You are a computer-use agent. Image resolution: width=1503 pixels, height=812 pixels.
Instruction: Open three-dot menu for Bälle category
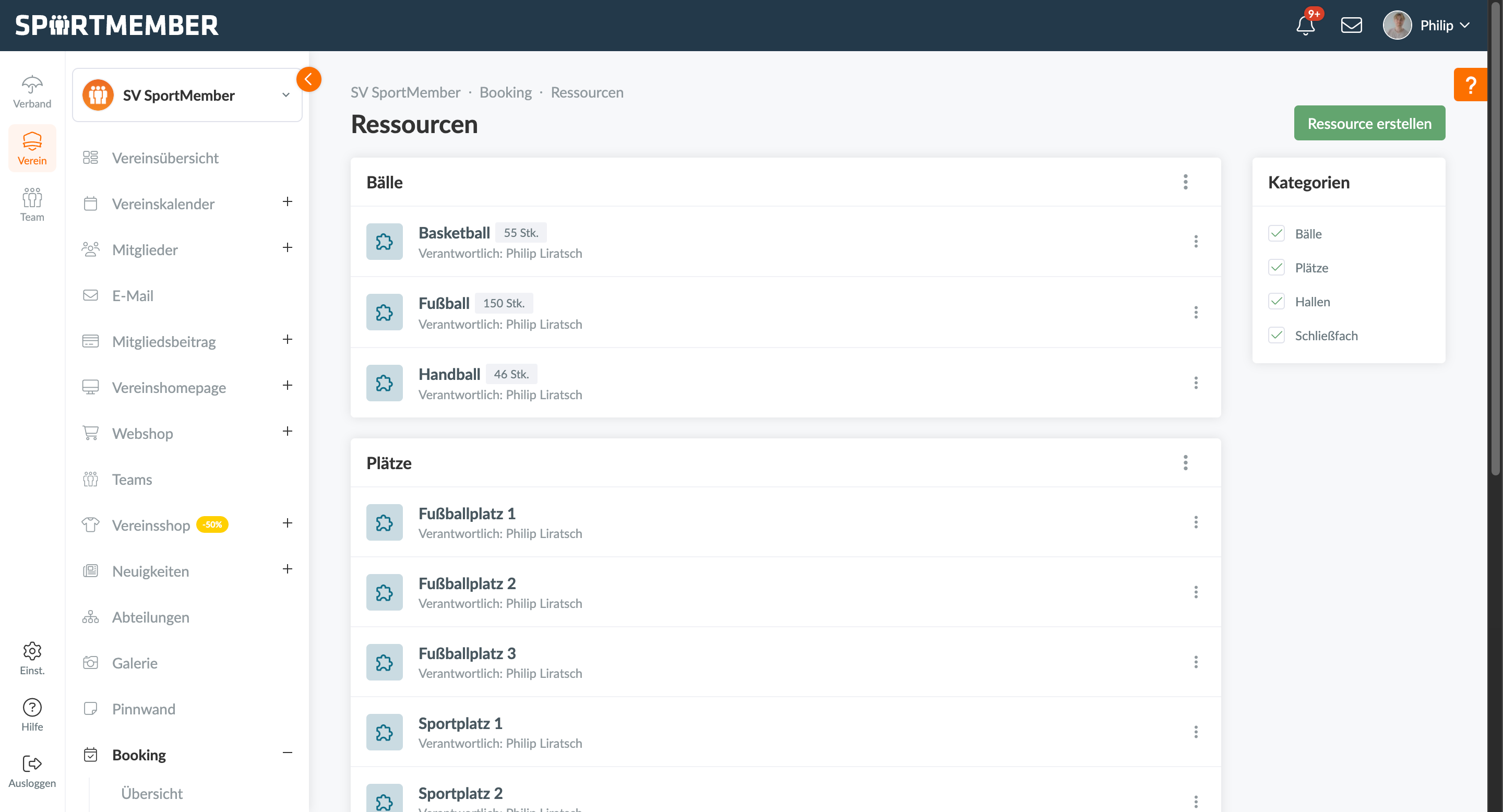coord(1185,182)
